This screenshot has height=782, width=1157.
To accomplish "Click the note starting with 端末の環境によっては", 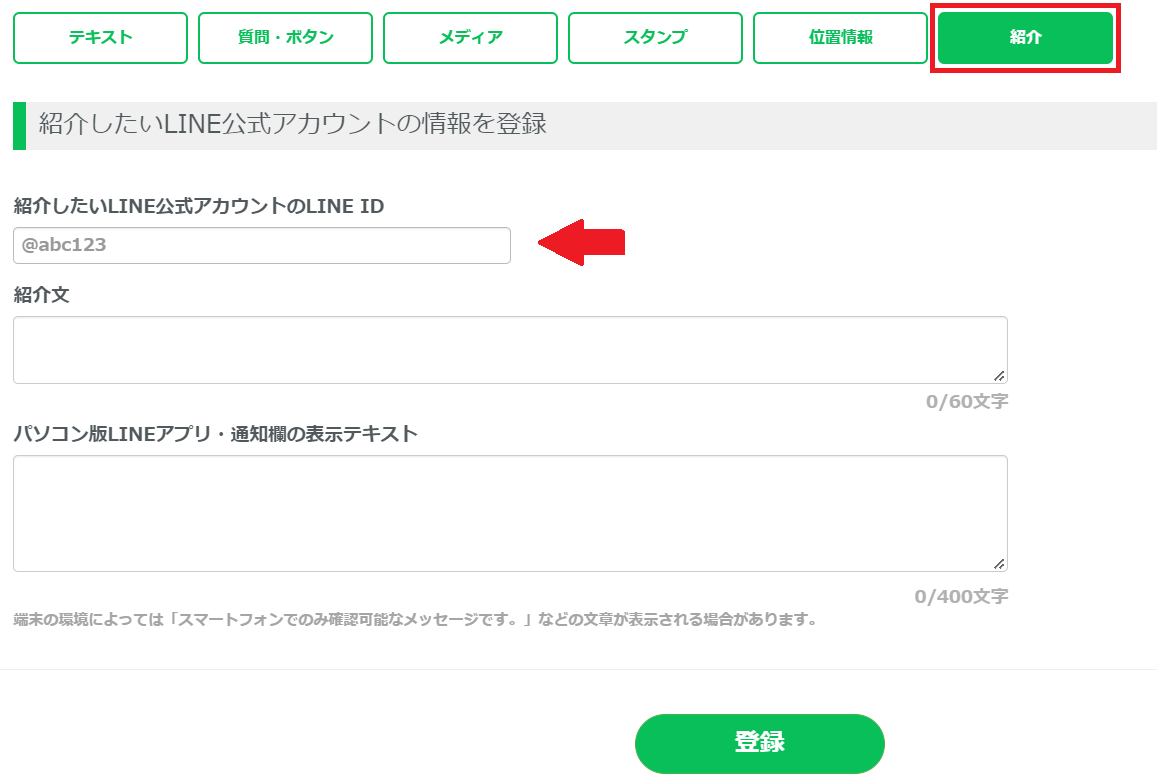I will 415,620.
